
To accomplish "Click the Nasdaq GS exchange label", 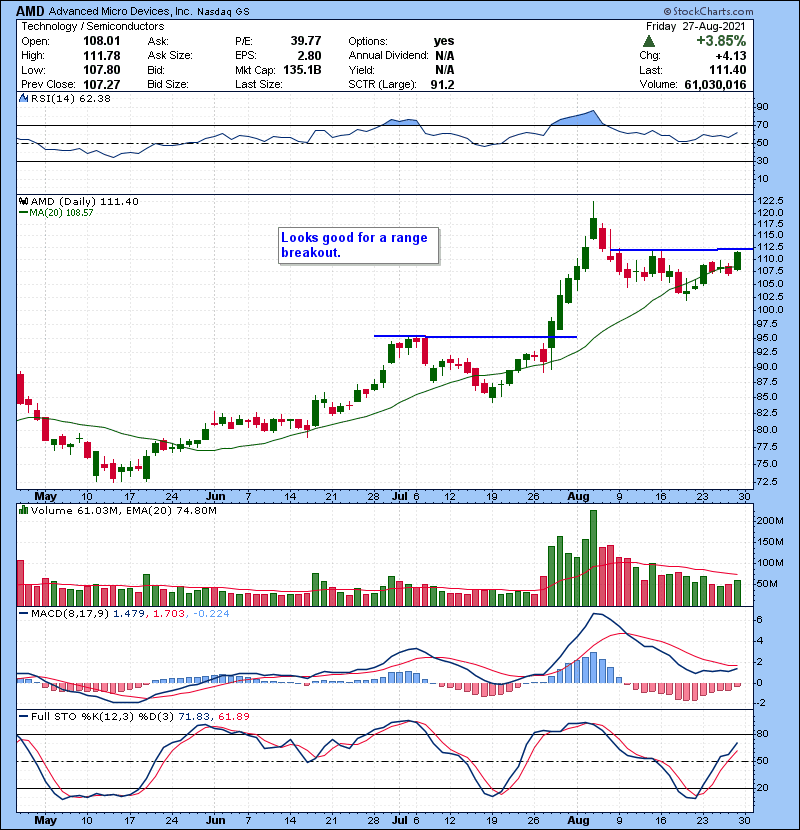I will click(223, 12).
